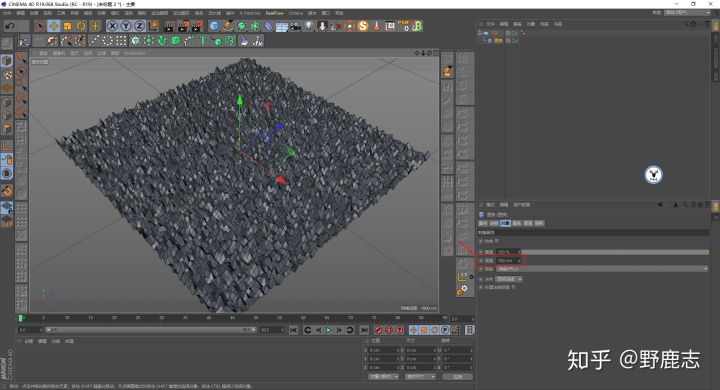Click the PSR 0 reset icon

pos(403,26)
